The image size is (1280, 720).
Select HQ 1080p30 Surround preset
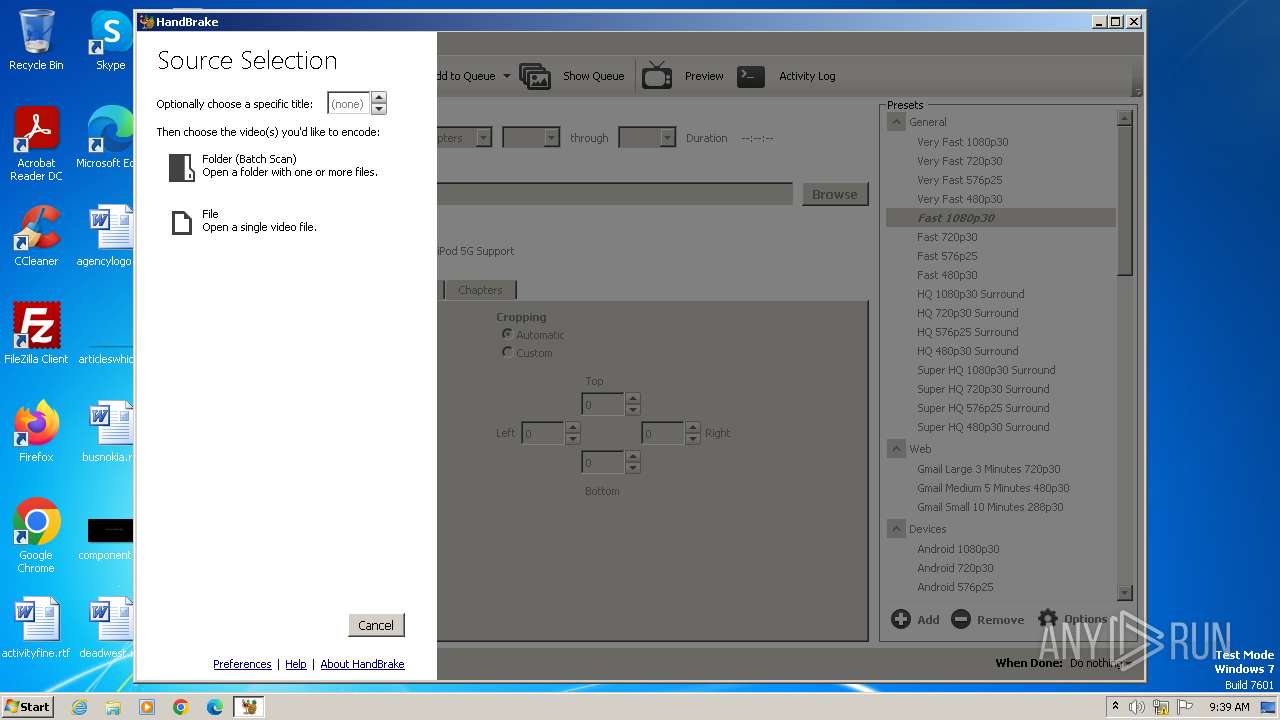click(x=970, y=294)
